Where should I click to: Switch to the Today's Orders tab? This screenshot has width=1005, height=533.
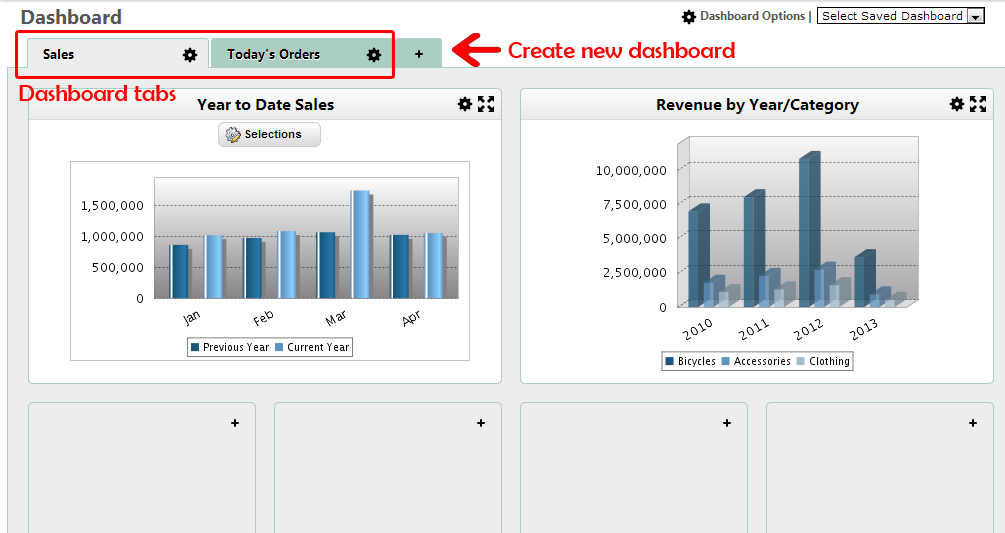tap(273, 55)
